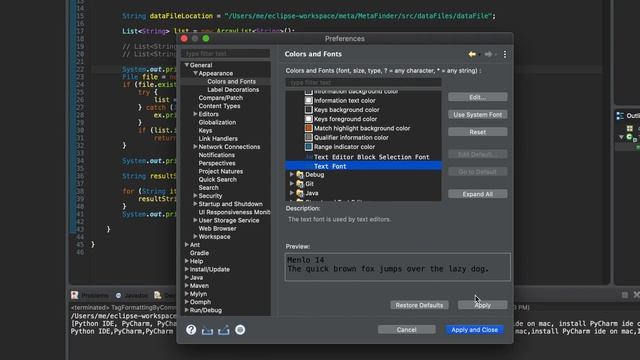
Task: Select Globalization preferences
Action: (217, 122)
